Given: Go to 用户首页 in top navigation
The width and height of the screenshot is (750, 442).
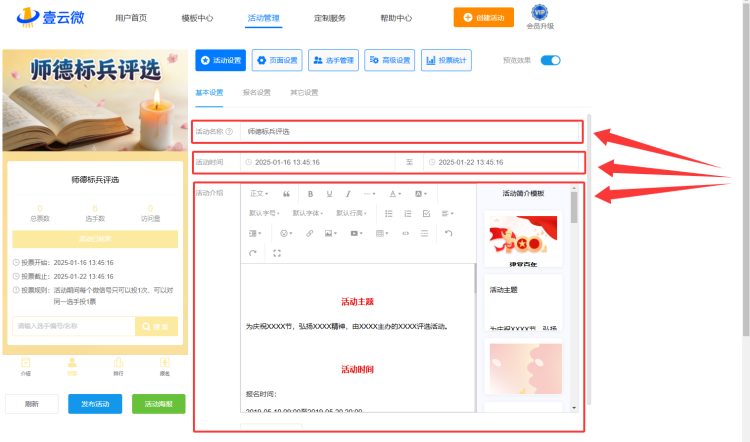Looking at the screenshot, I should click(x=131, y=18).
